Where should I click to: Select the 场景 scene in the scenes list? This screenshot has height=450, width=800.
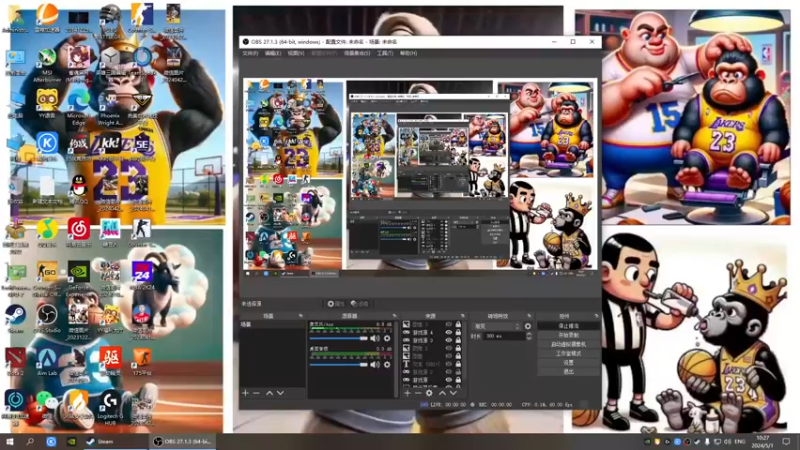click(x=272, y=324)
